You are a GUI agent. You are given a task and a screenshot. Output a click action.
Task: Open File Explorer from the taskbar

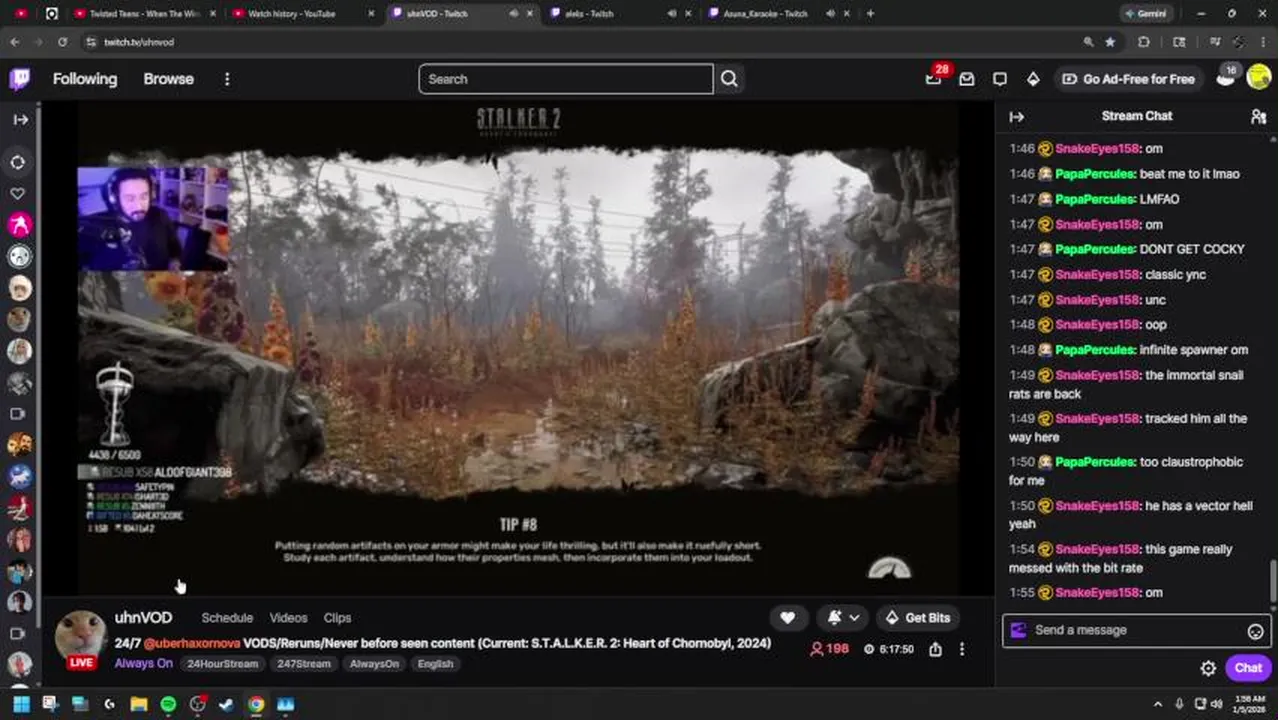pyautogui.click(x=138, y=704)
